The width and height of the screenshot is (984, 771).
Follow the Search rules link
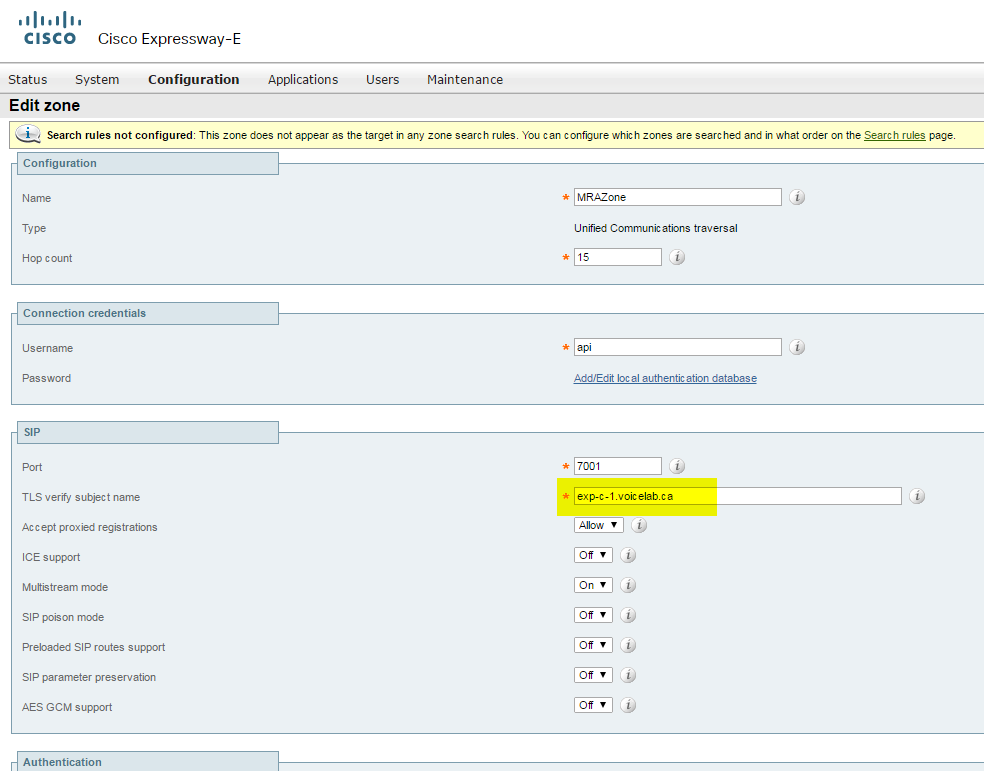[894, 135]
